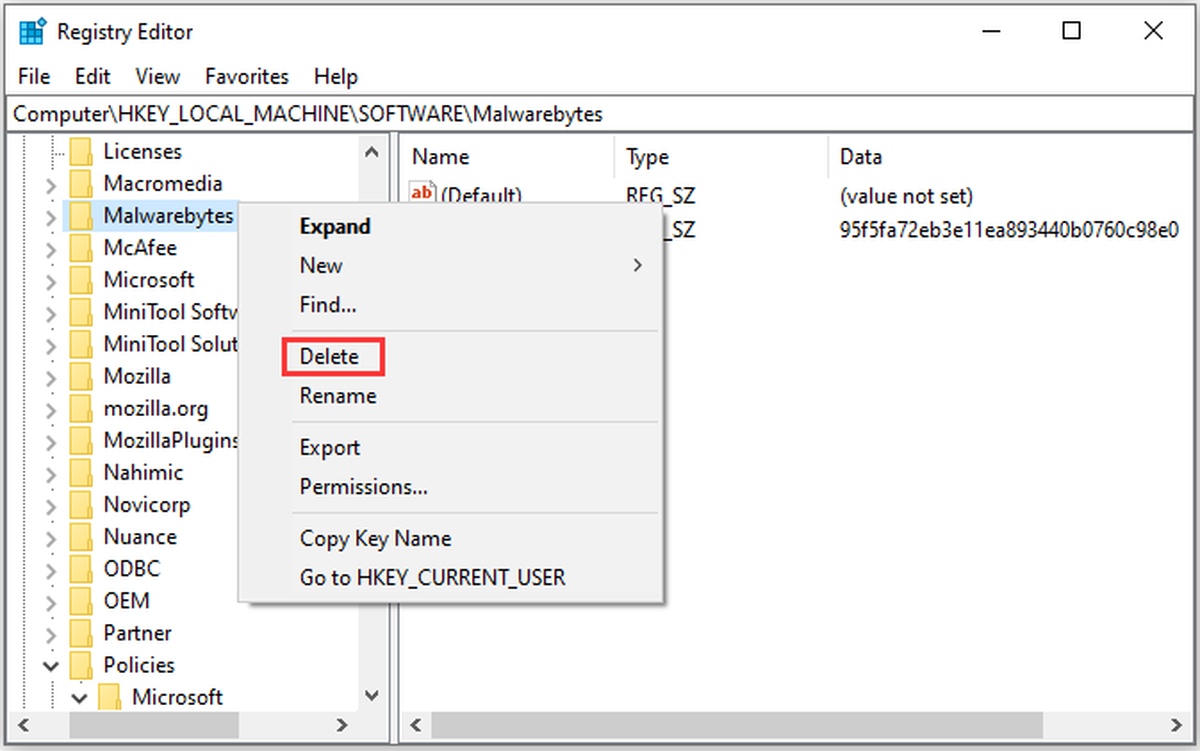Select the Nuance folder icon

point(81,537)
